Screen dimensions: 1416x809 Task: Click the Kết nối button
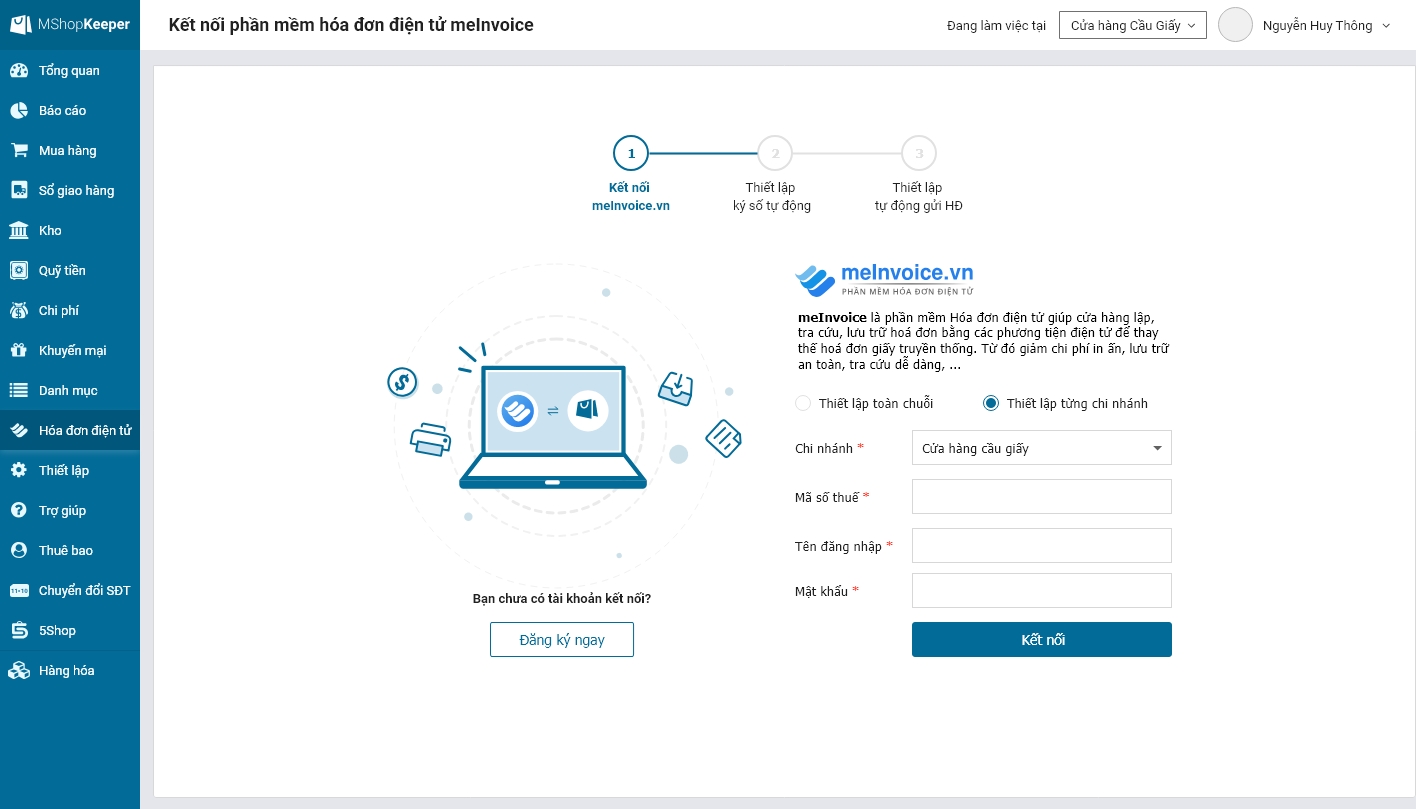(1042, 640)
